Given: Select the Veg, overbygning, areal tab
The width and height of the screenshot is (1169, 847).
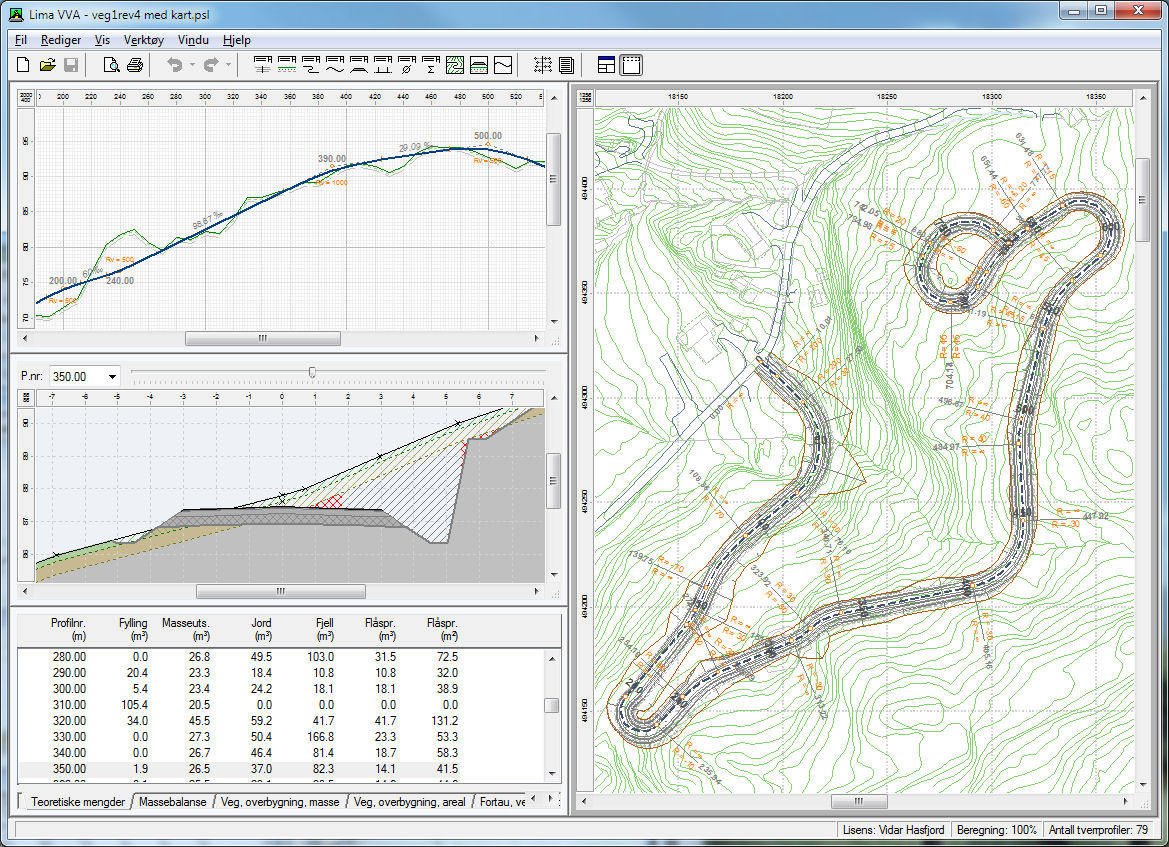Looking at the screenshot, I should (x=409, y=801).
